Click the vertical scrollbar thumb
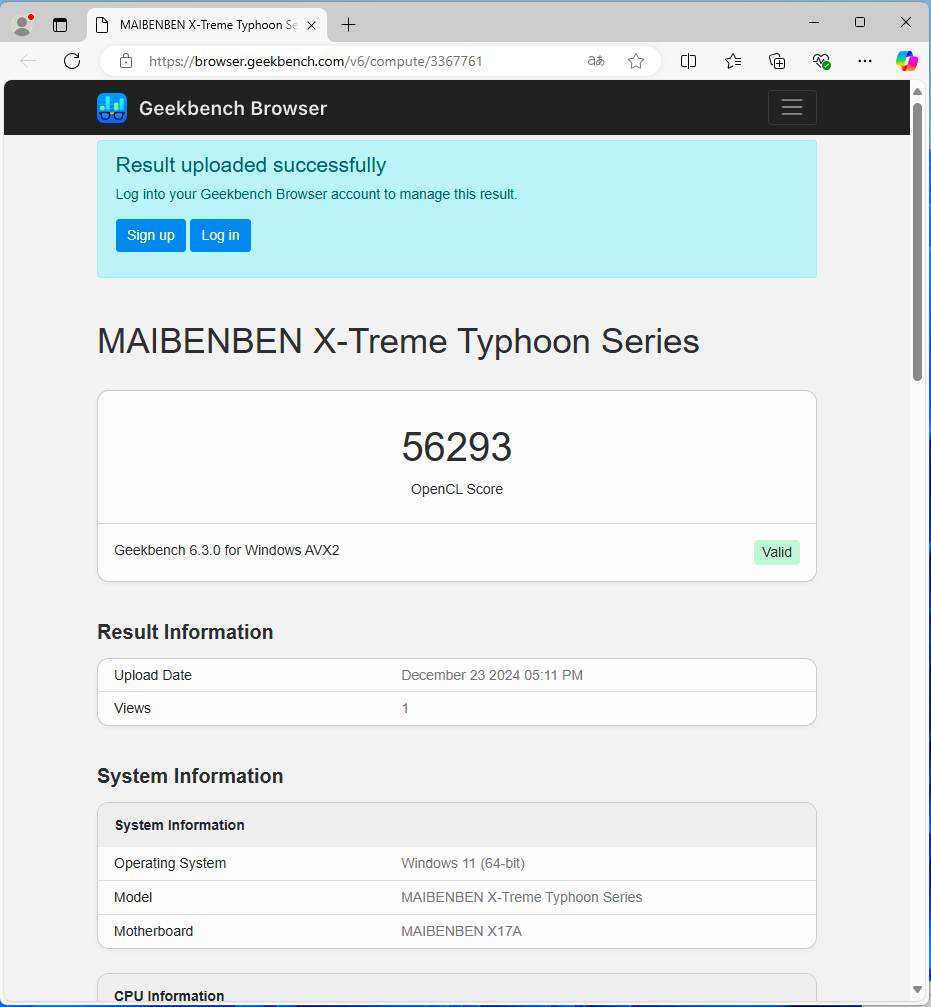The image size is (931, 1007). click(918, 241)
